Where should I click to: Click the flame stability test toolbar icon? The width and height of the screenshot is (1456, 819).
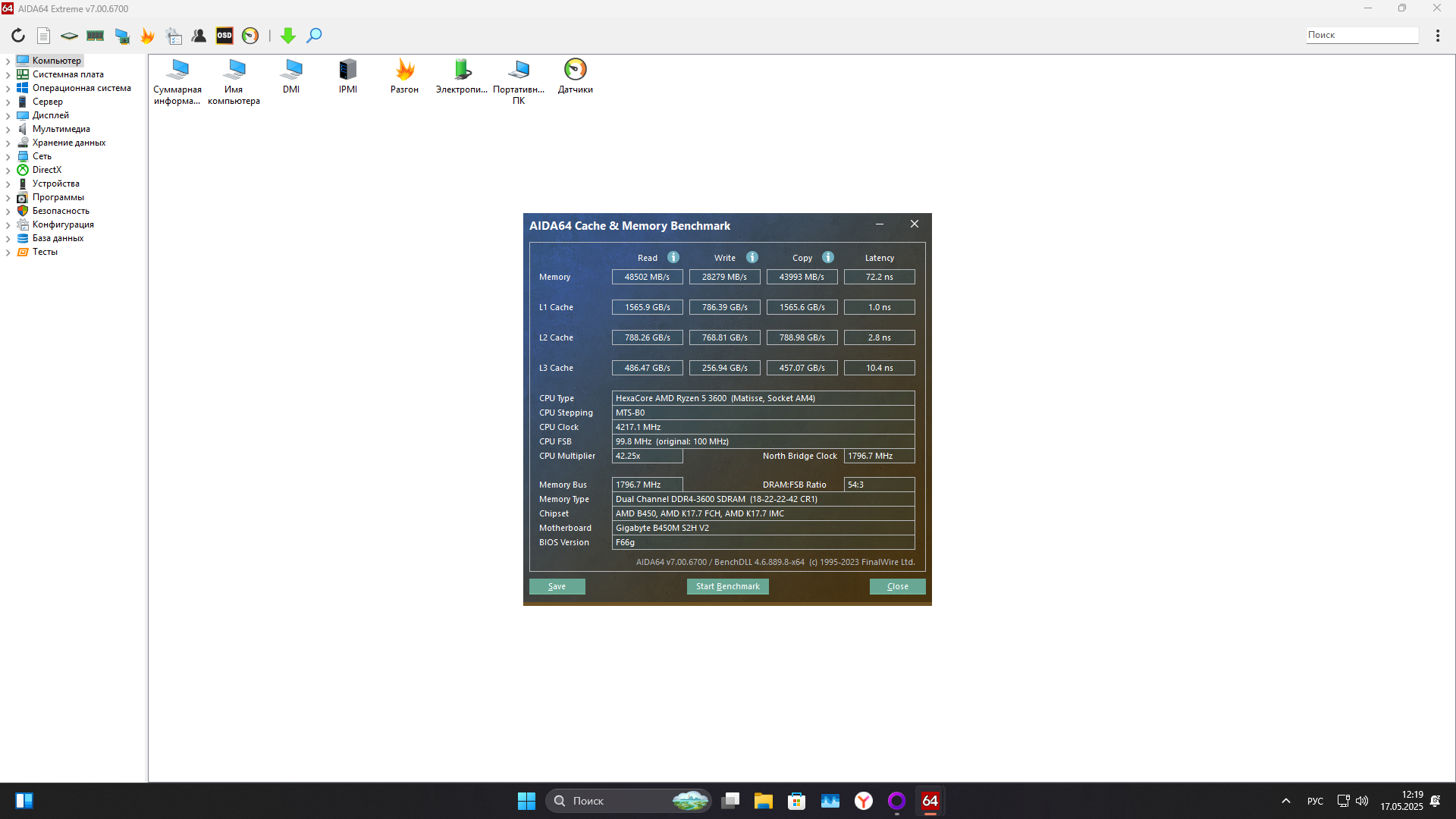click(147, 36)
